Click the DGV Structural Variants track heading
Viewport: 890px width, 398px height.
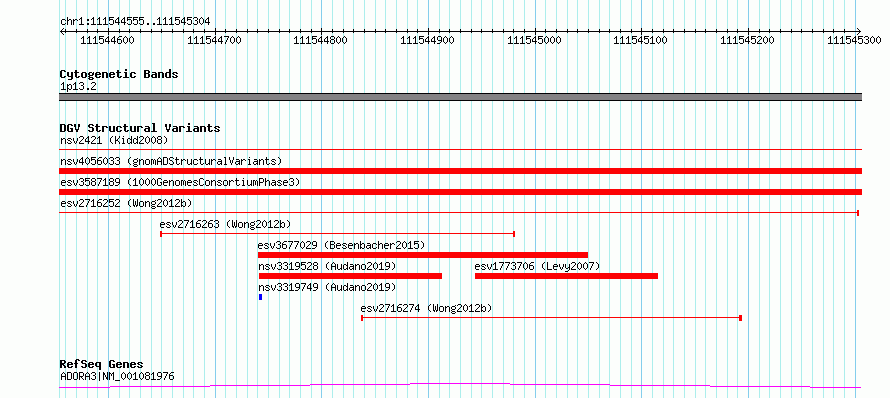pos(140,128)
